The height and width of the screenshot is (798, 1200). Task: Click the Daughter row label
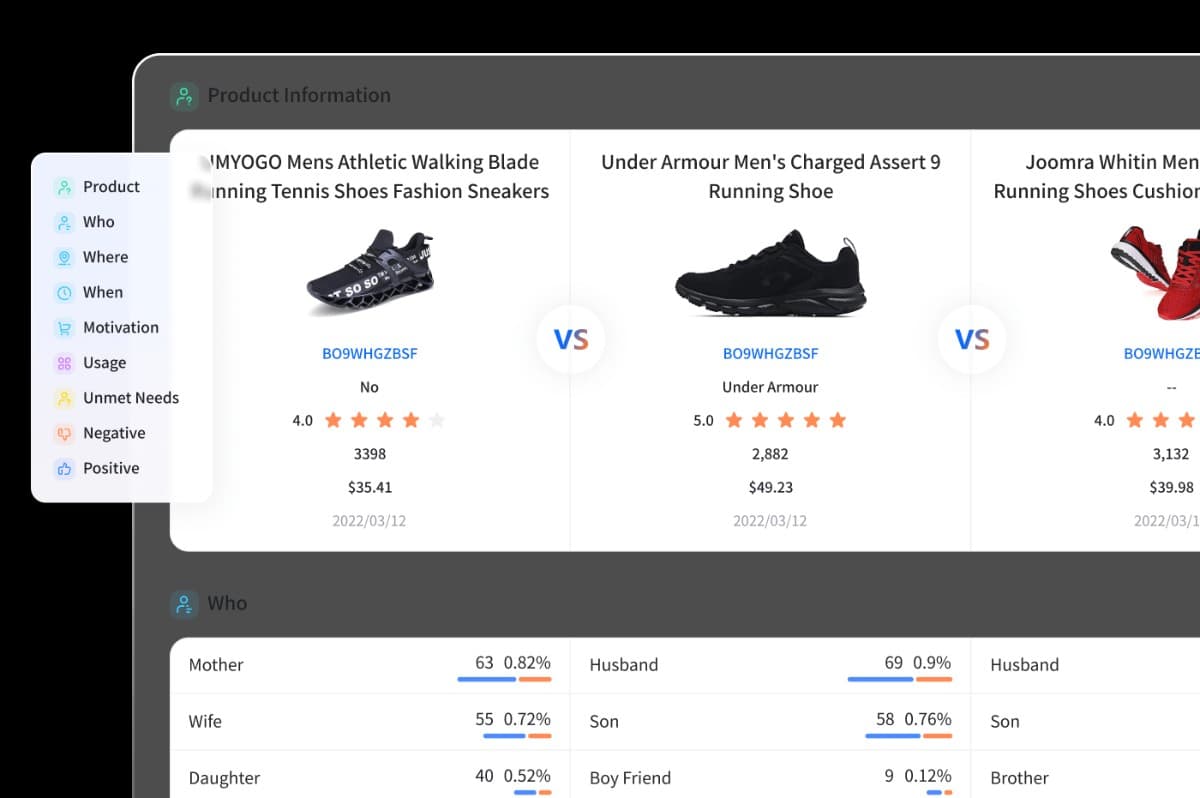point(224,778)
